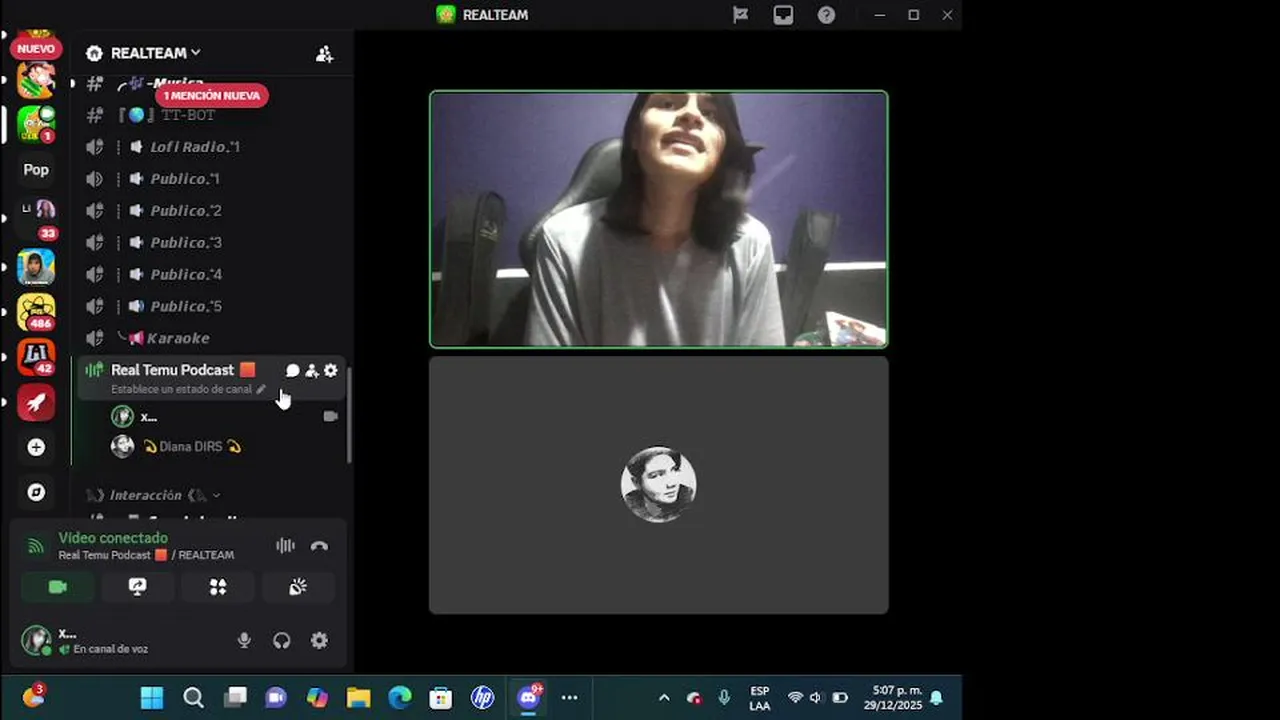Viewport: 1280px width, 720px height.
Task: Open the Help question mark icon
Action: click(826, 15)
